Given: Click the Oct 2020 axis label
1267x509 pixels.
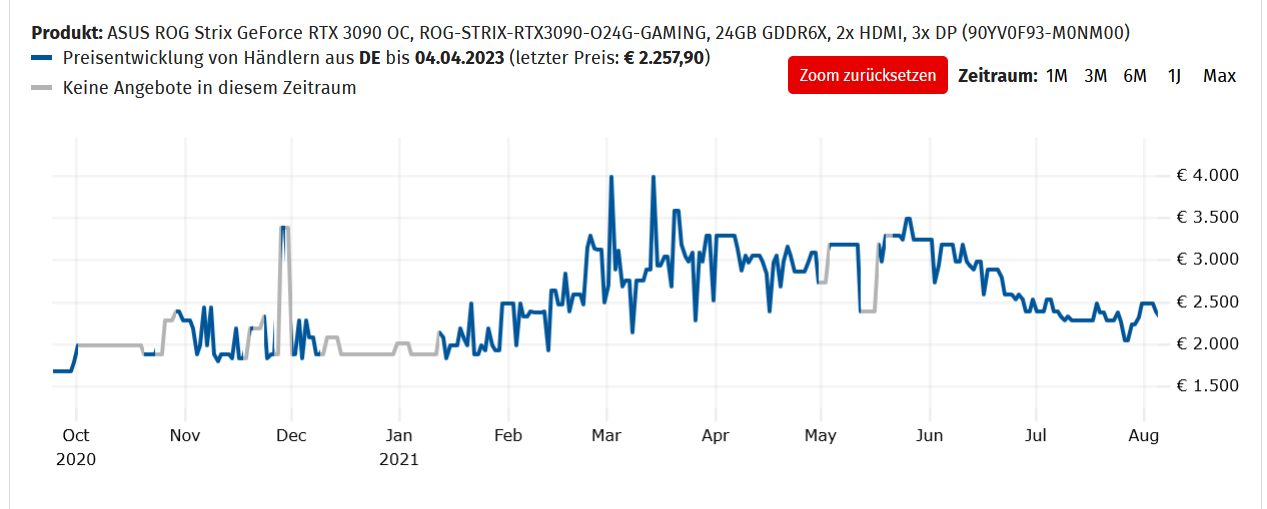Looking at the screenshot, I should pyautogui.click(x=76, y=447).
